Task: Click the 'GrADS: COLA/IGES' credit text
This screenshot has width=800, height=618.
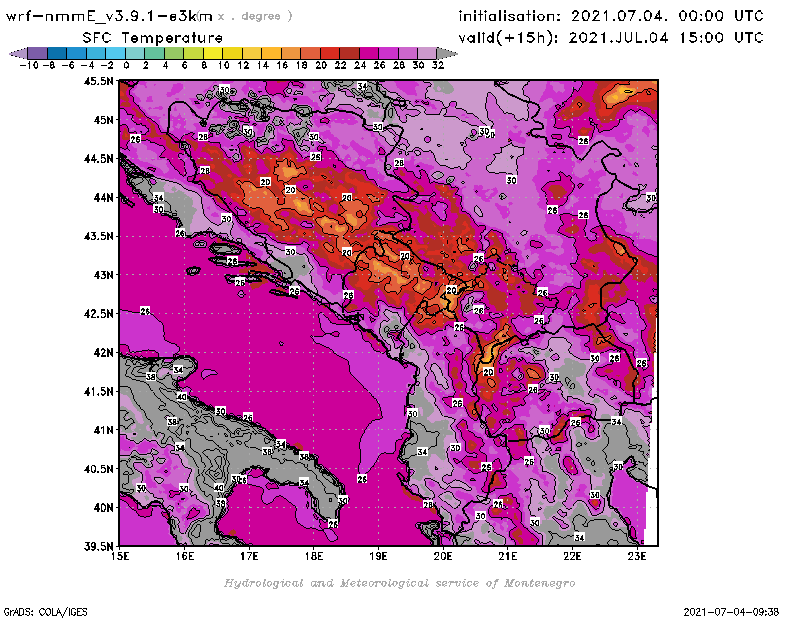Action: point(45,612)
